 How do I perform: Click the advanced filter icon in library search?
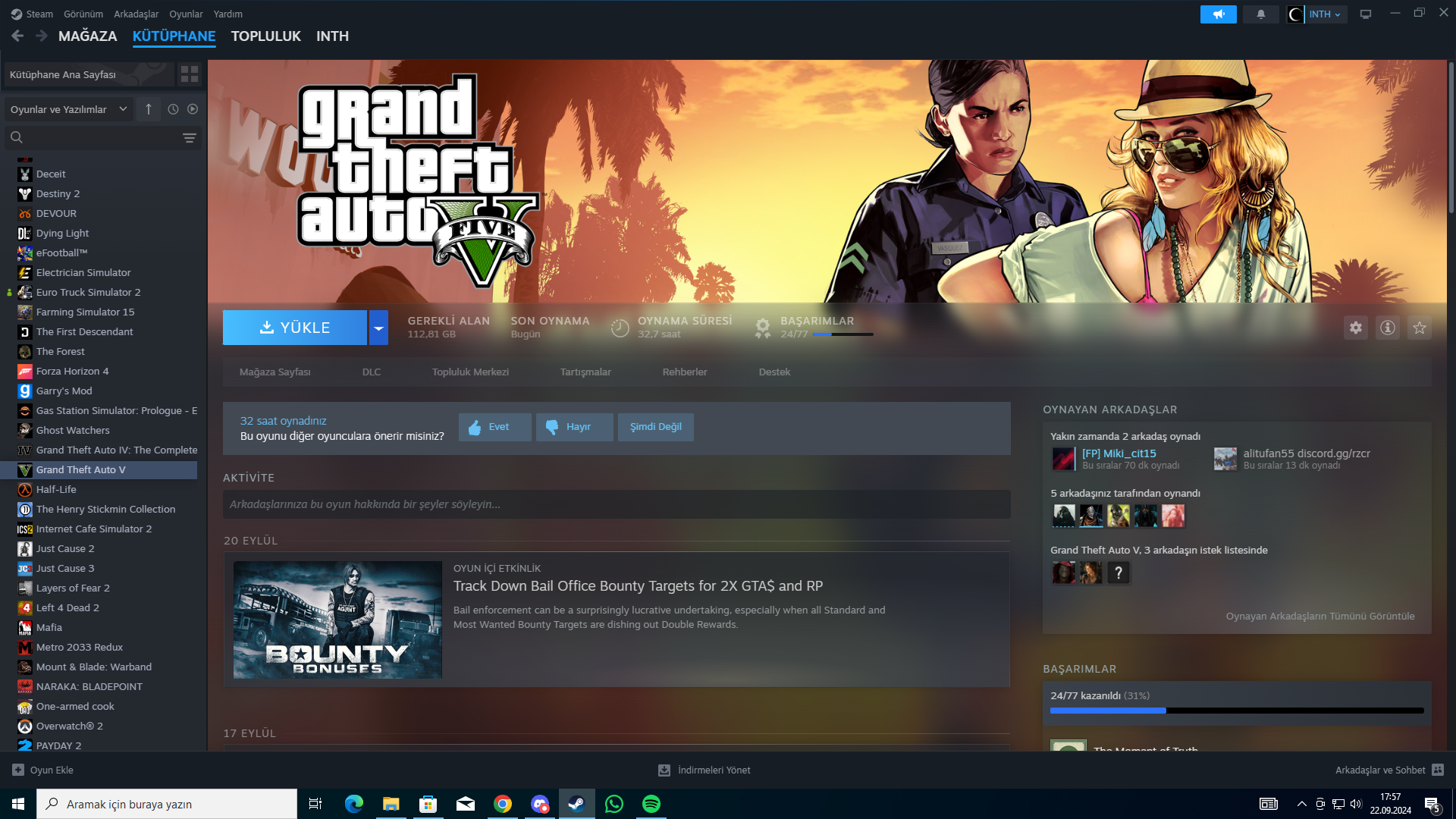tap(189, 138)
